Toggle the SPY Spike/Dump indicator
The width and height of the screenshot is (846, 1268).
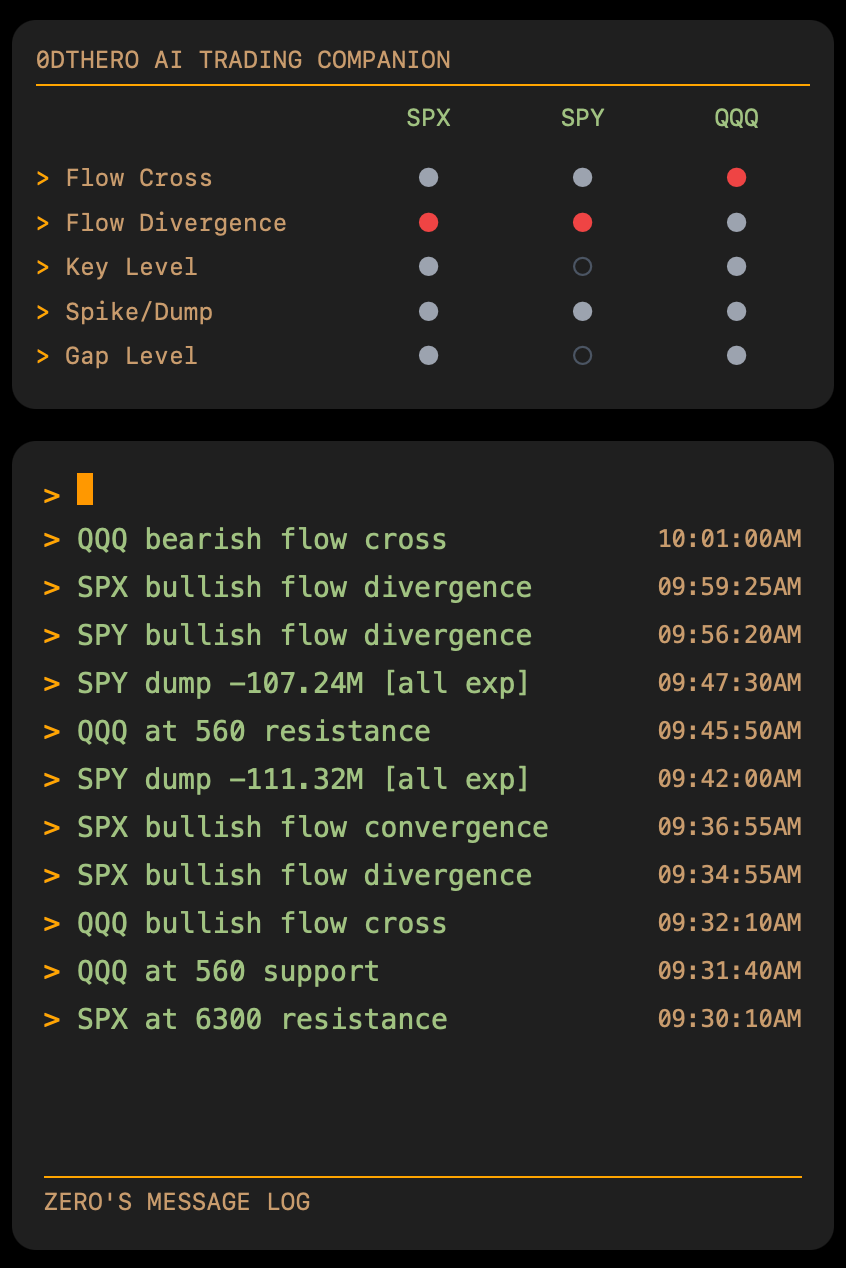(x=582, y=311)
